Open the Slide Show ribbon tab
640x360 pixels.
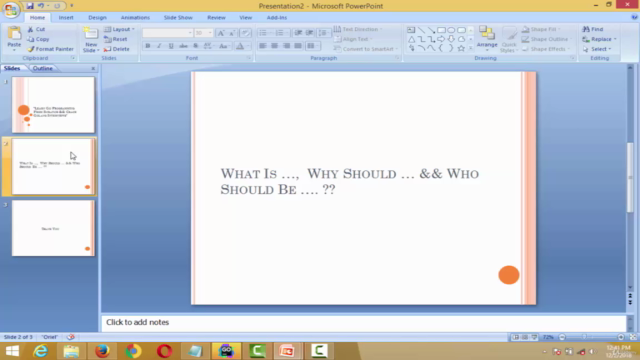178,18
